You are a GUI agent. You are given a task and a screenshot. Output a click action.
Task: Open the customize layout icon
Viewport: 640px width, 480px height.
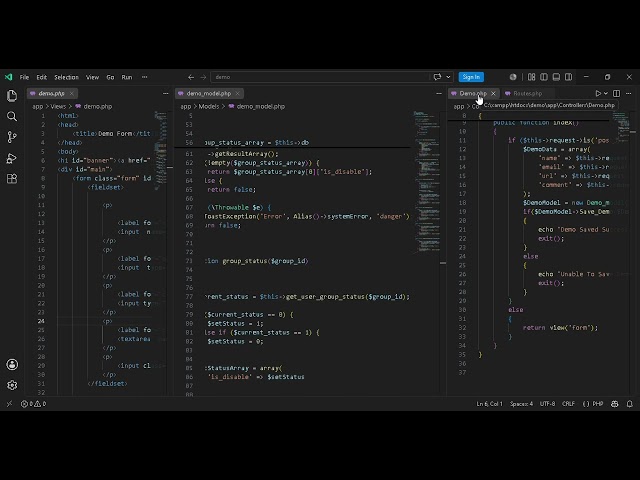click(531, 77)
